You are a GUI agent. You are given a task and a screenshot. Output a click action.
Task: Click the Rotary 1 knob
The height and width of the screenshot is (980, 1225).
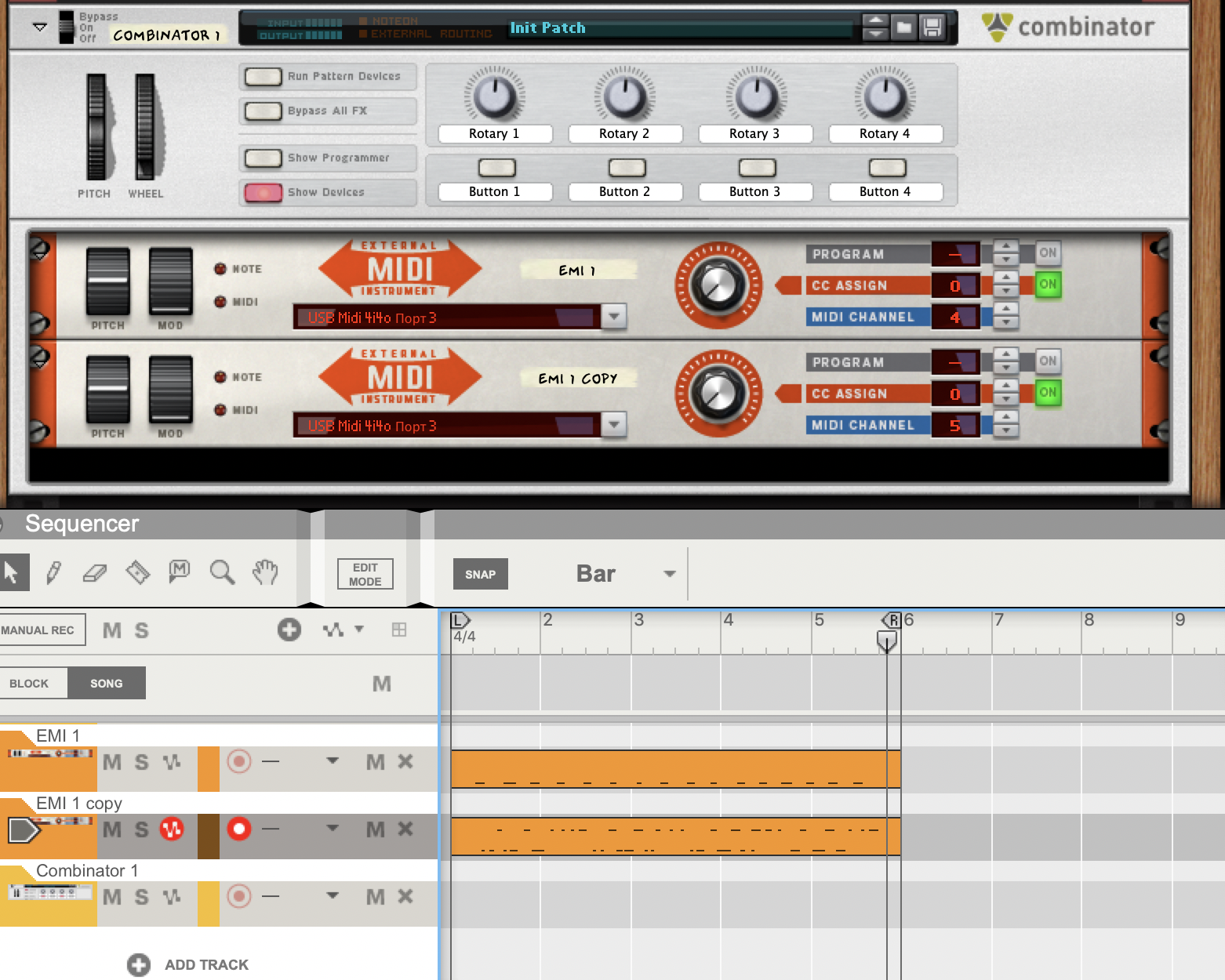pos(494,96)
